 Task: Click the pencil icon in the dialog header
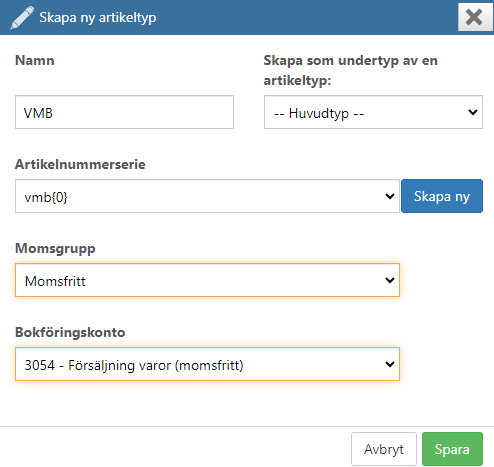pyautogui.click(x=22, y=18)
